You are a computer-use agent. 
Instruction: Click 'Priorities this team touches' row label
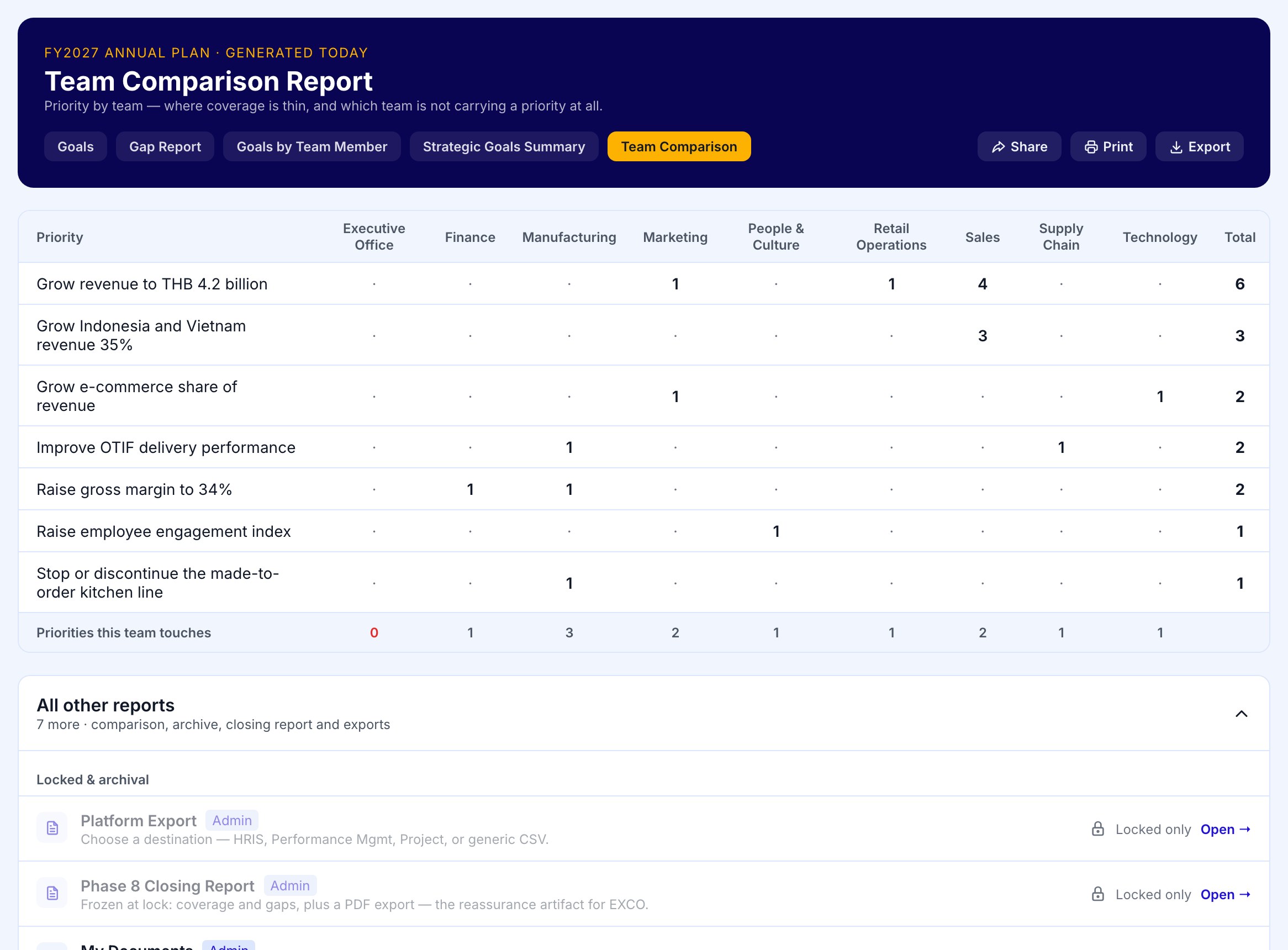(x=124, y=632)
